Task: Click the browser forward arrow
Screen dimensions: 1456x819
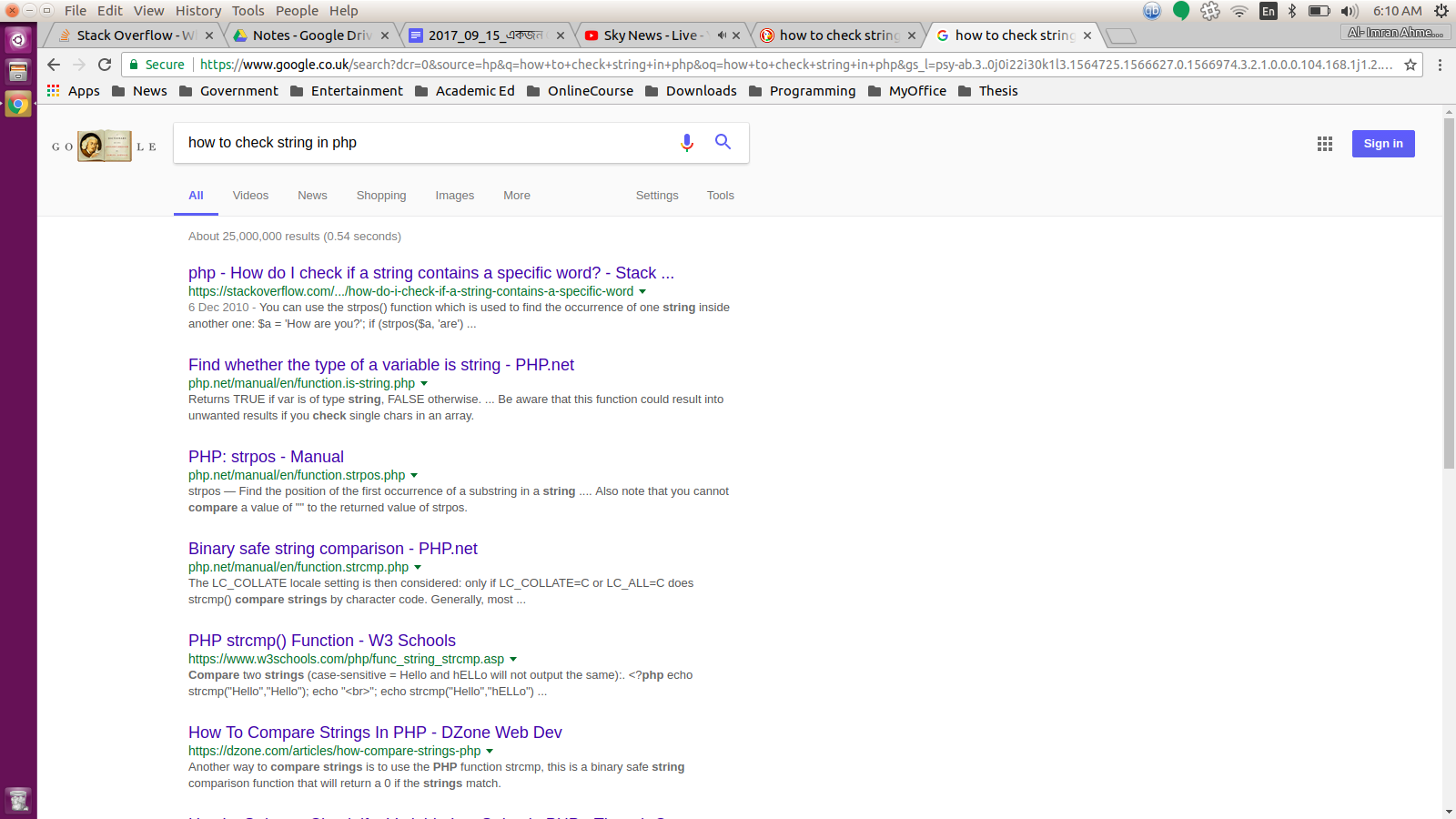Action: [x=79, y=65]
